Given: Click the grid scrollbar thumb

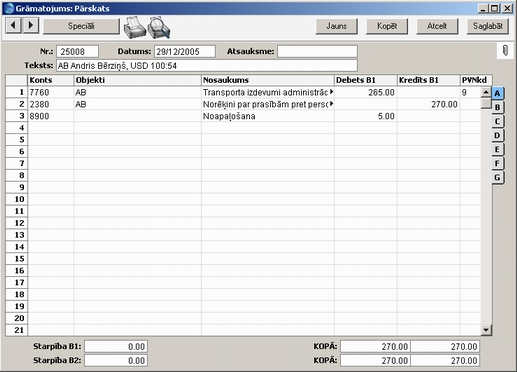Looking at the screenshot, I should point(486,103).
